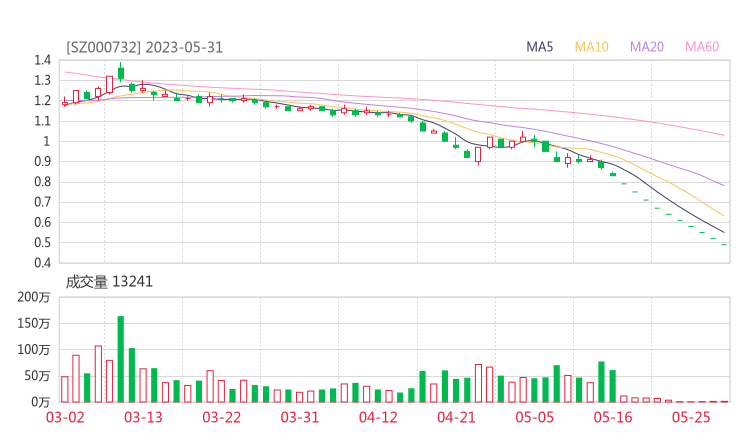Click the highest candlestick near the 1.35 peak
This screenshot has width=740, height=440.
121,72
